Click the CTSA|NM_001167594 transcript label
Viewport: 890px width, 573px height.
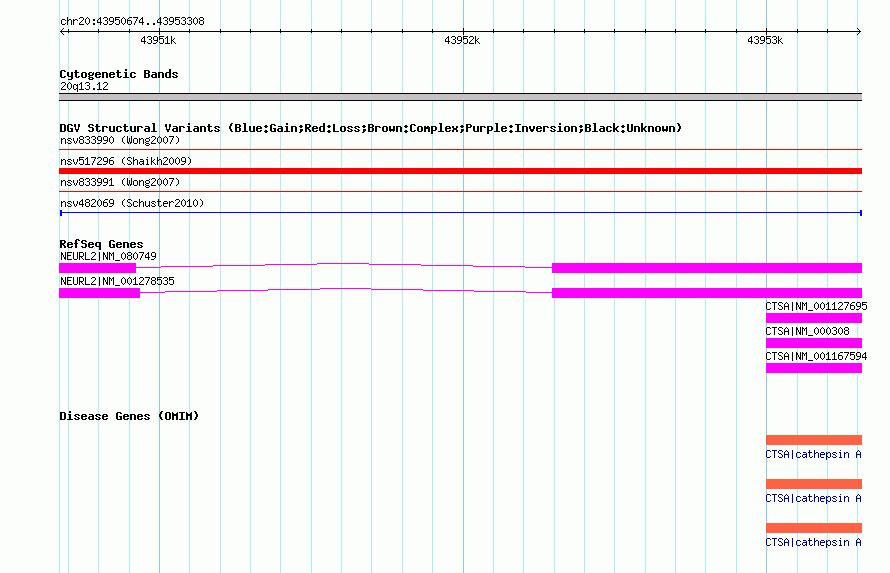tap(816, 356)
